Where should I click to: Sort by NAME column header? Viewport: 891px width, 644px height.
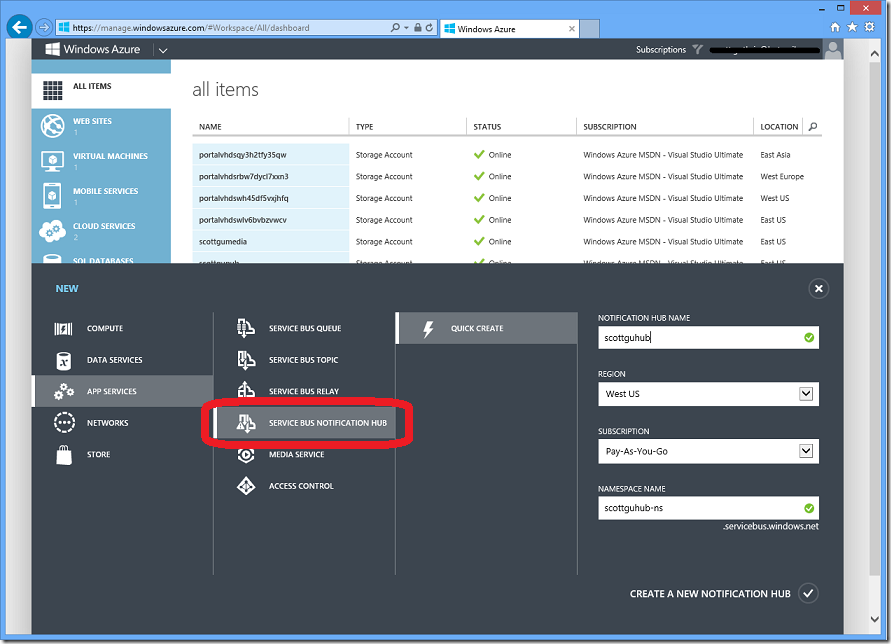click(x=210, y=127)
